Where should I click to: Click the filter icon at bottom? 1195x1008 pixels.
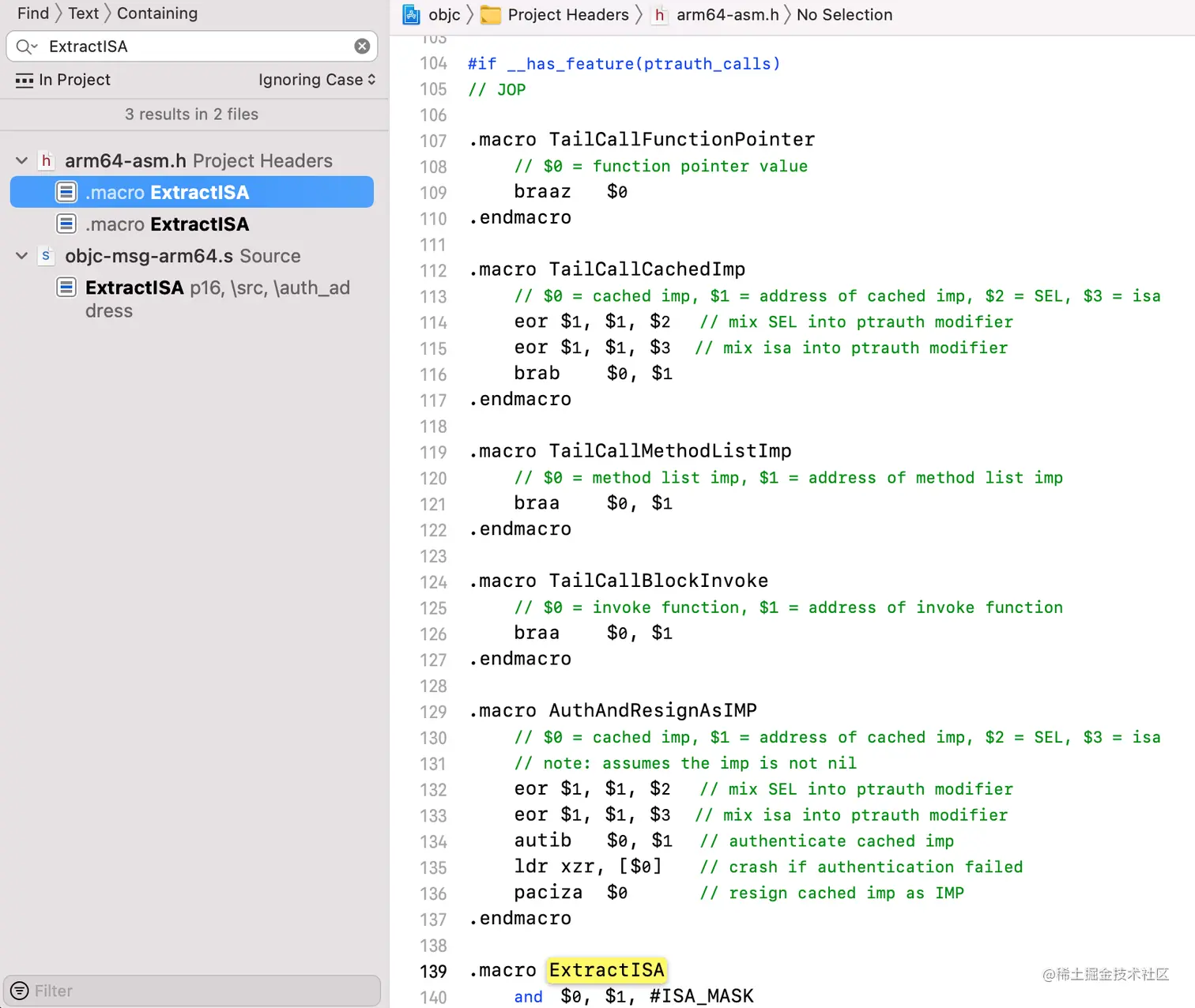pos(20,991)
